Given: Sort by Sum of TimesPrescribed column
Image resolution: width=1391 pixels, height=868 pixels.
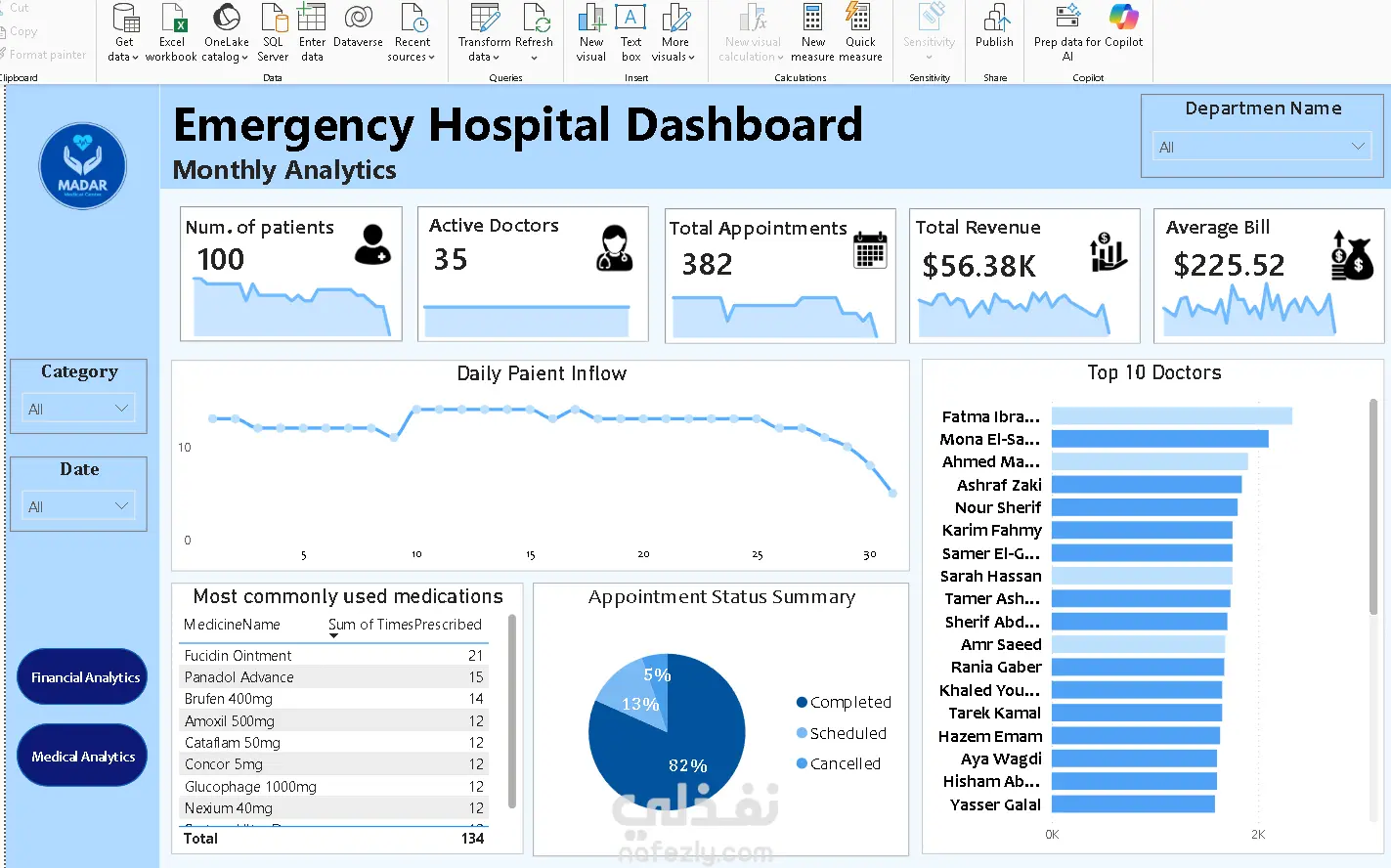Looking at the screenshot, I should [x=405, y=625].
